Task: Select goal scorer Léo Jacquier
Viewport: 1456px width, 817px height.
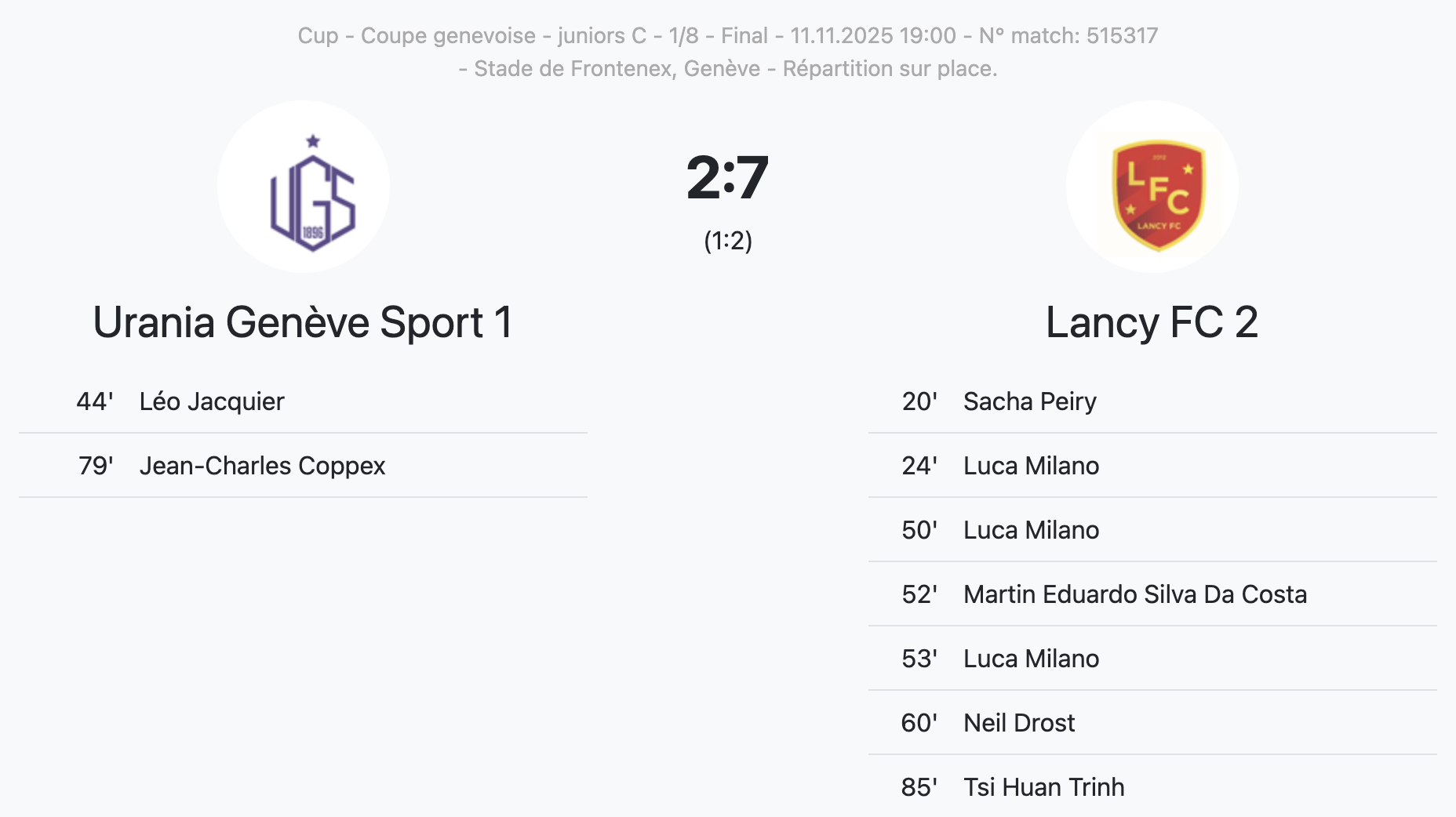Action: pos(212,401)
